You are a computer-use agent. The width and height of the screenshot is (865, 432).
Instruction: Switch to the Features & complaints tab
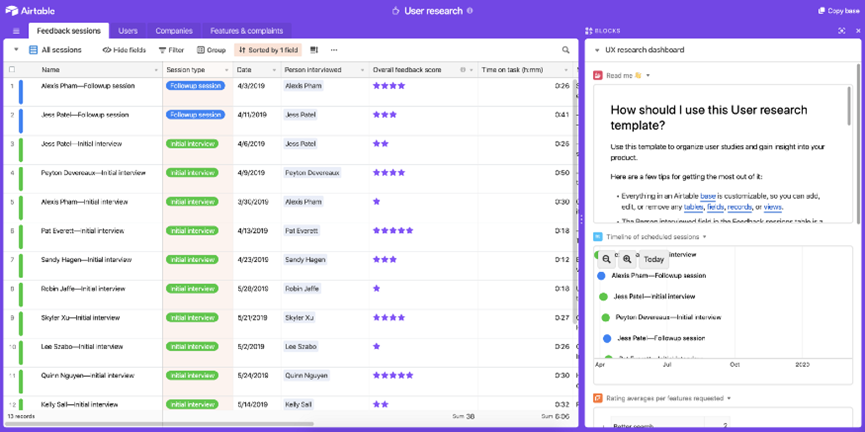[x=247, y=31]
